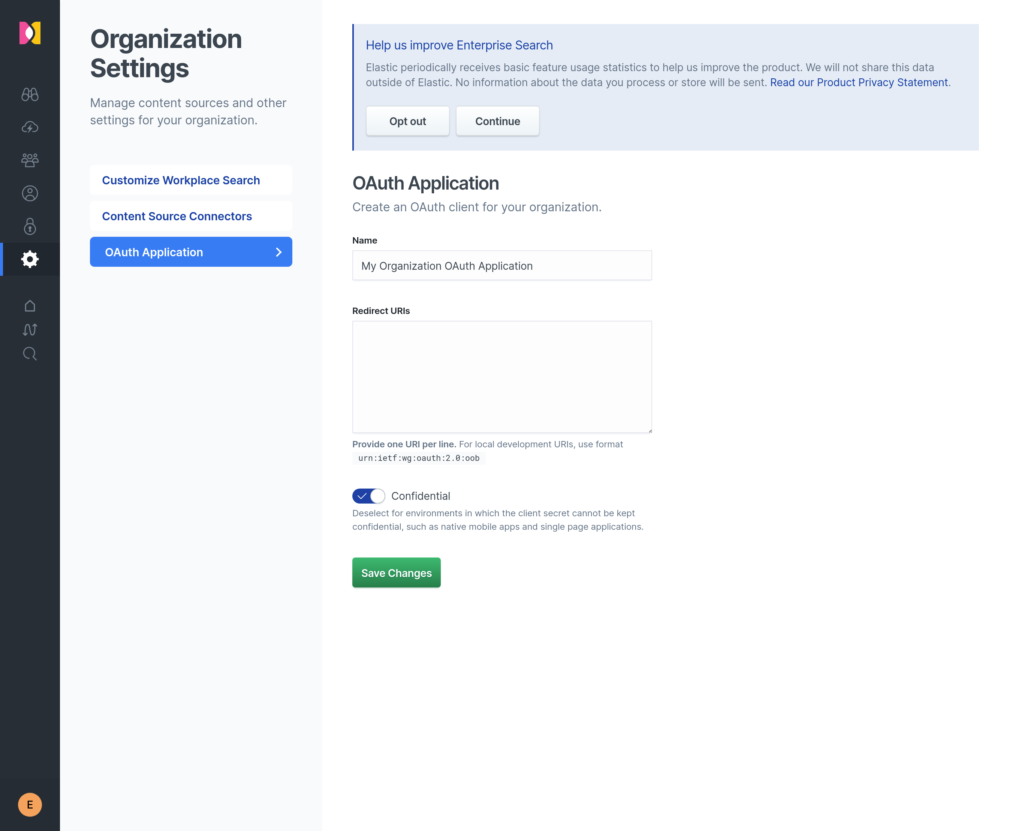Click the magnifier search icon in sidebar

tap(30, 354)
